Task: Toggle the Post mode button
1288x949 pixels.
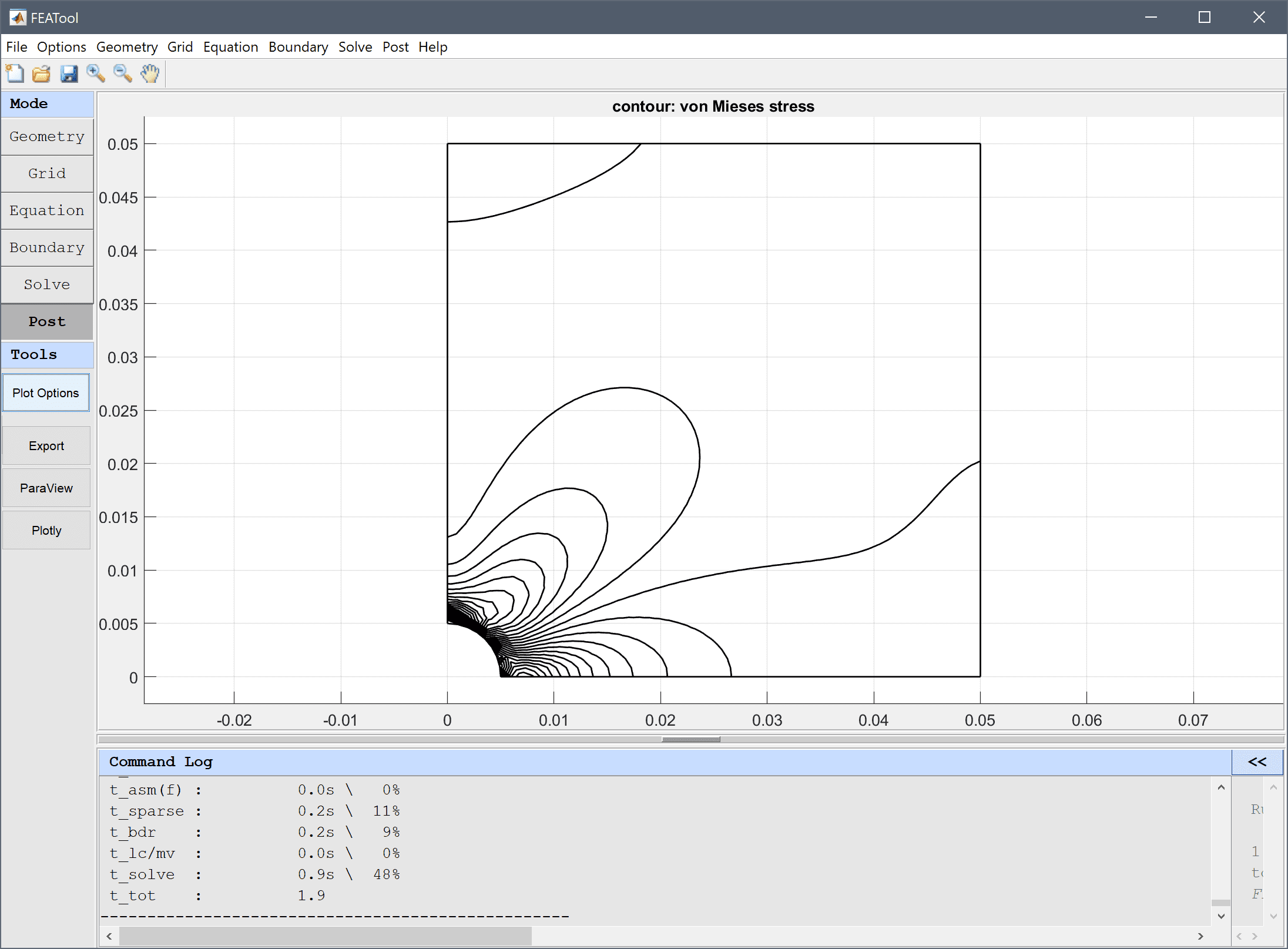Action: point(47,321)
